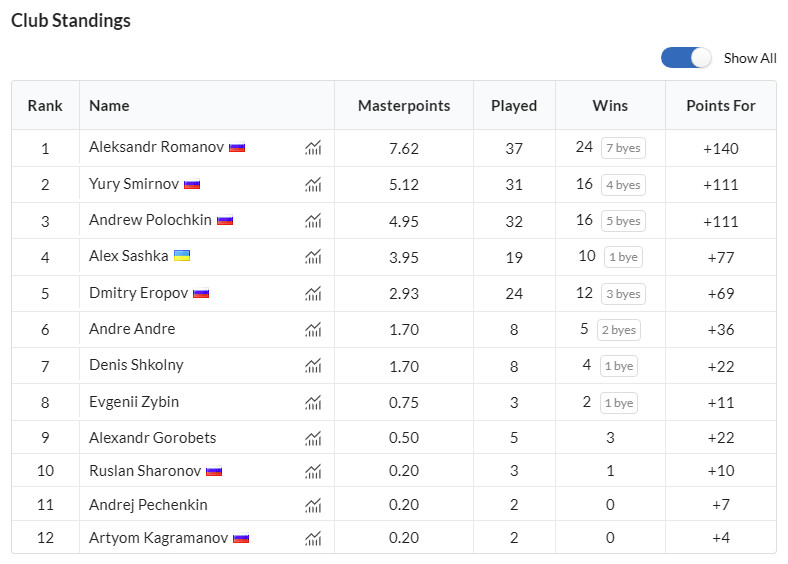Image resolution: width=788 pixels, height=564 pixels.
Task: Toggle the Show All switch
Action: [686, 58]
